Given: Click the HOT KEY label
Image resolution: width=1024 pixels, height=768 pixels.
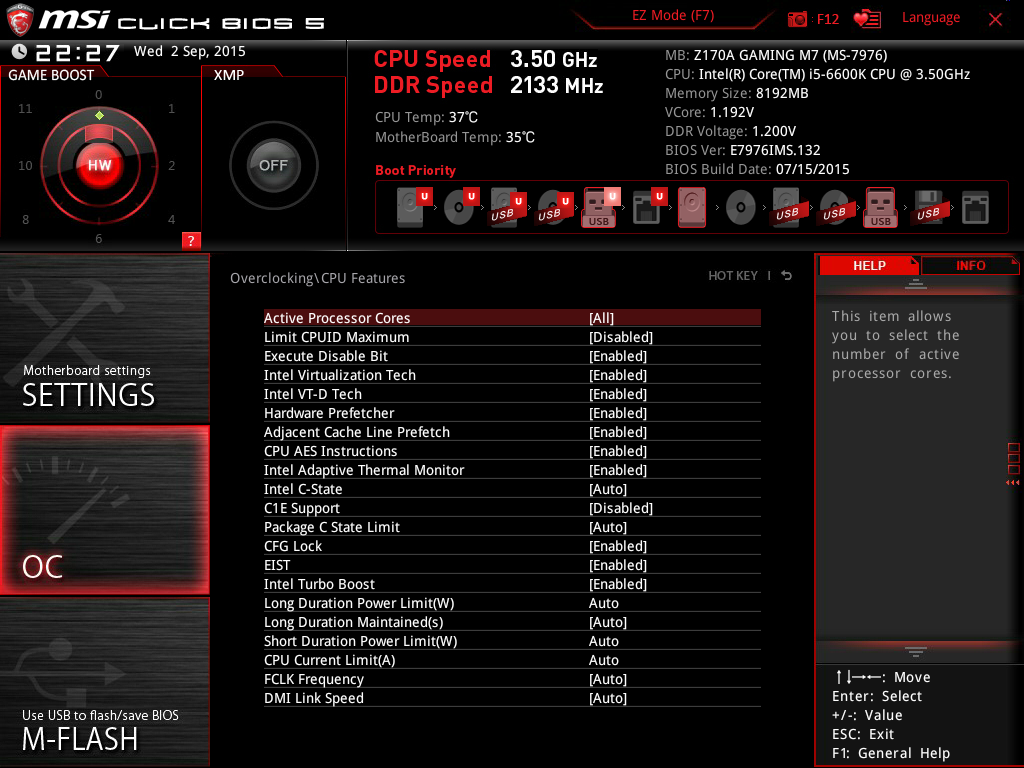Looking at the screenshot, I should [x=733, y=276].
